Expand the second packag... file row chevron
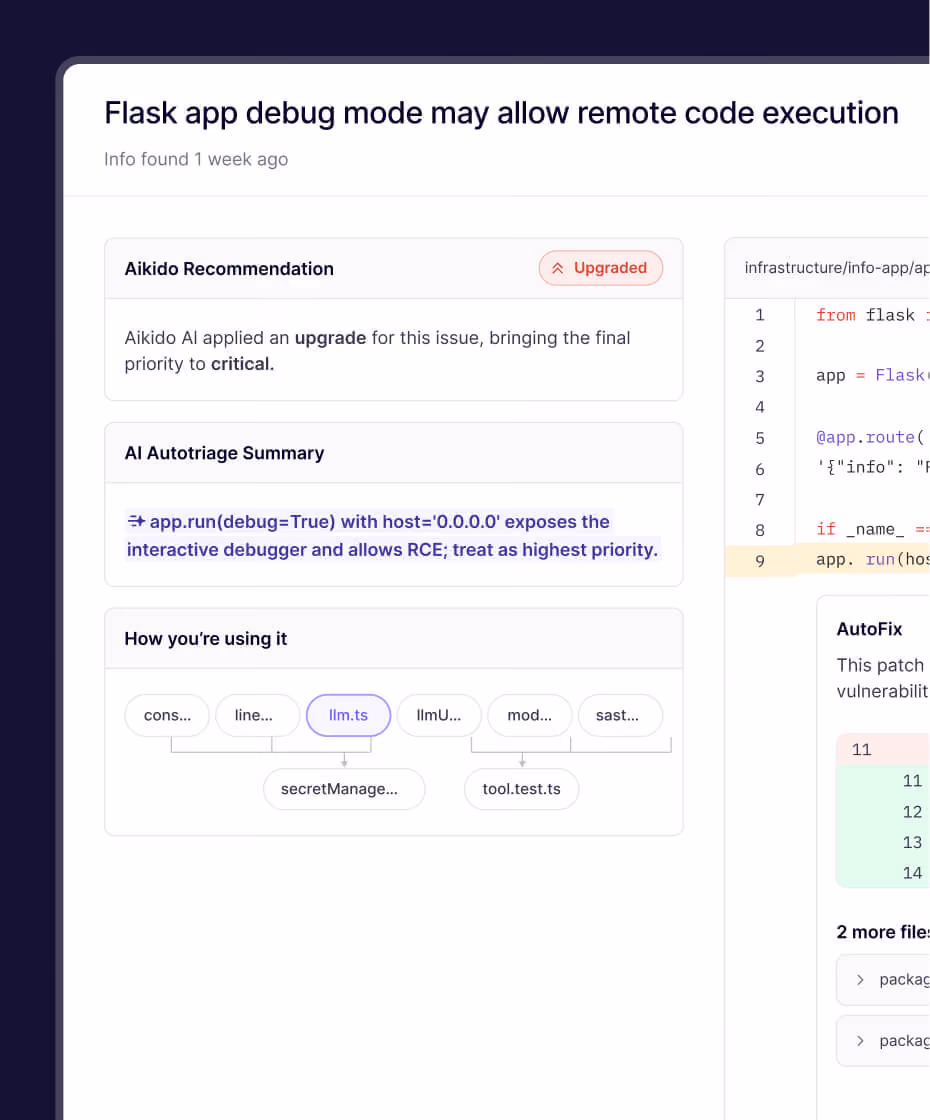Image resolution: width=930 pixels, height=1120 pixels. 860,1041
